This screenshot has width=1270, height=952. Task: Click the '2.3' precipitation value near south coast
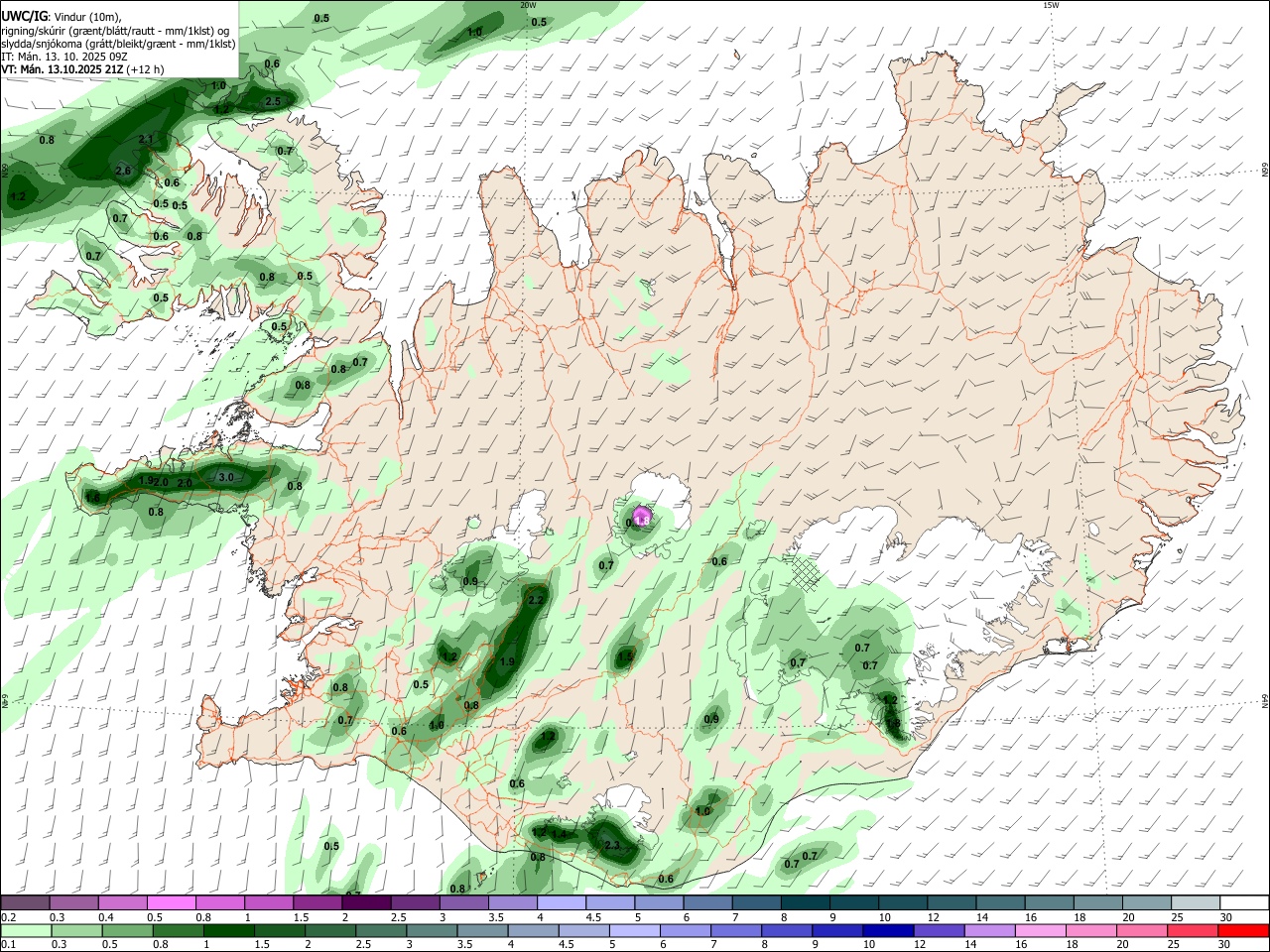point(612,846)
